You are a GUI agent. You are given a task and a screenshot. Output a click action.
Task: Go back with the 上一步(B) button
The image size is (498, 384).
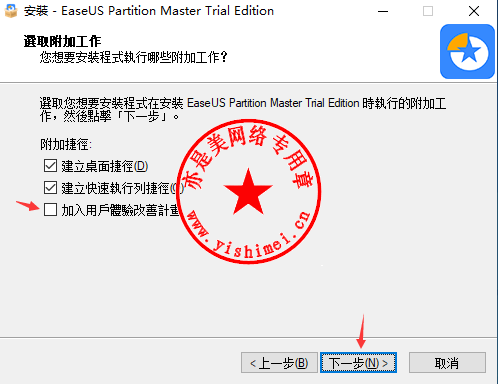pos(279,363)
